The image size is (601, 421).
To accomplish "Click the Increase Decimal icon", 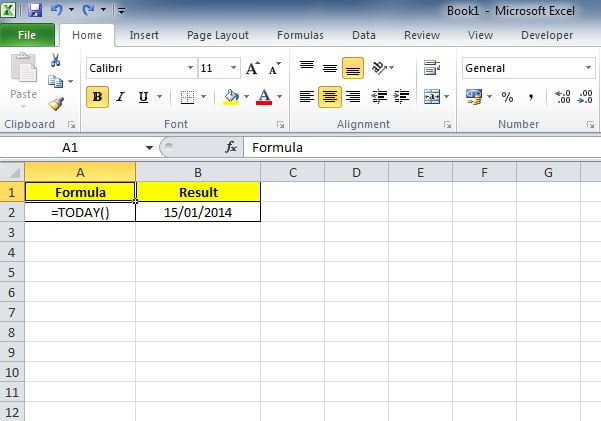I will (562, 97).
